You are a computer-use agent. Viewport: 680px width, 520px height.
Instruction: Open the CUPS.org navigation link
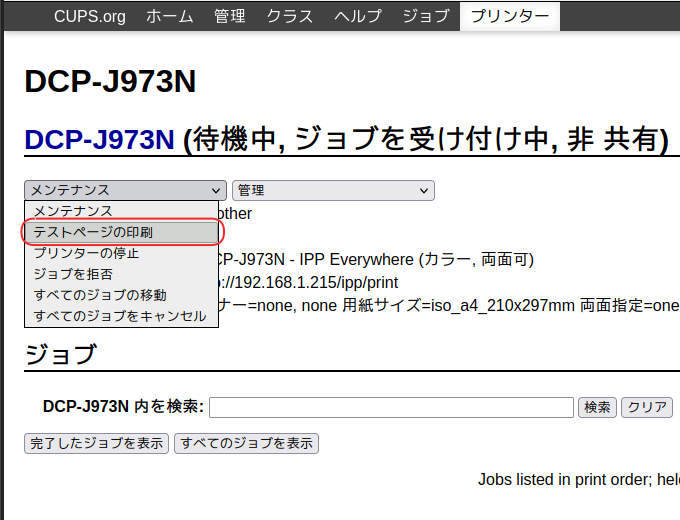point(89,16)
